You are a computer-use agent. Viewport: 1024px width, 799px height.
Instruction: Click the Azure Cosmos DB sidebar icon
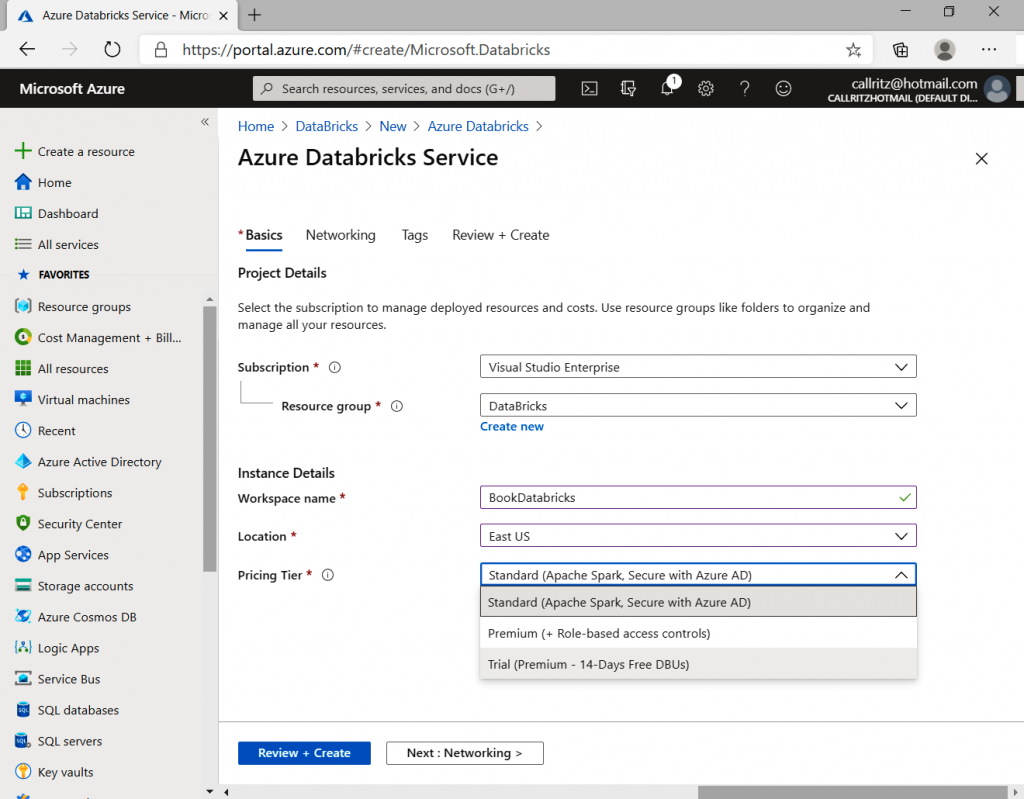(22, 617)
